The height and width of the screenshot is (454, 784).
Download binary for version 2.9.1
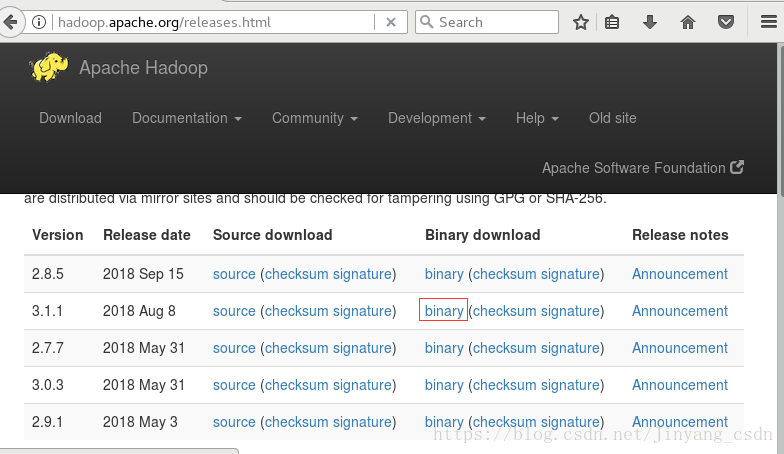click(x=444, y=422)
